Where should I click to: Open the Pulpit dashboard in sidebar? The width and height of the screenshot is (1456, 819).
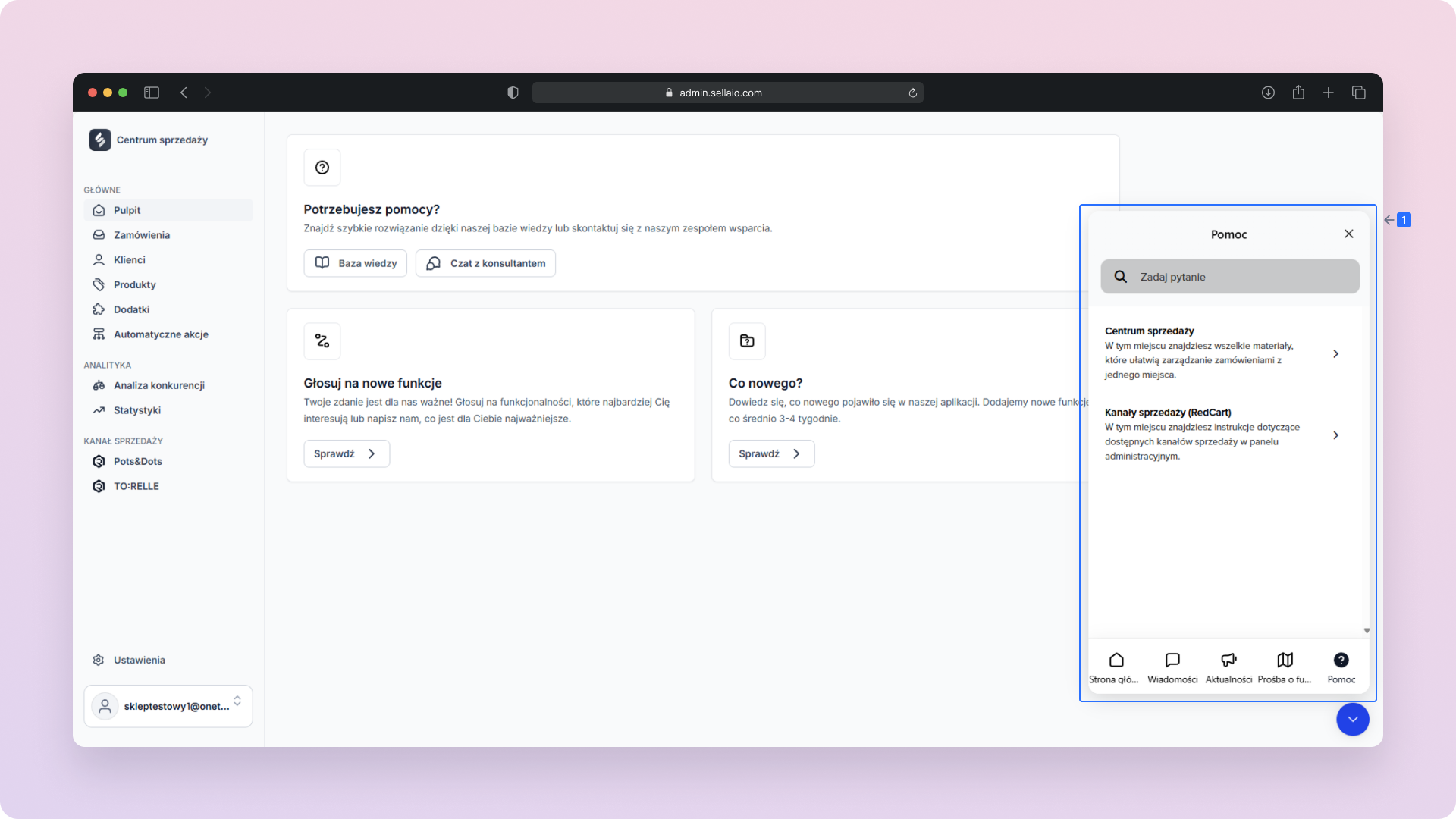tap(168, 210)
